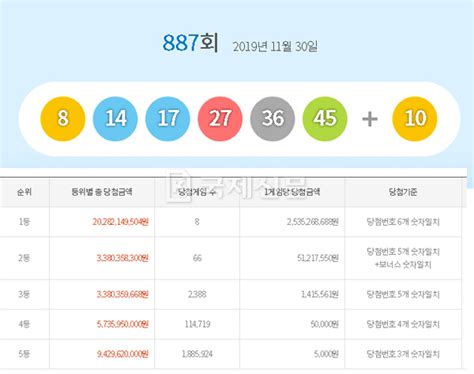Viewport: 474px width, 374px height.
Task: Click winner count 1,885,924
Action: click(x=197, y=354)
